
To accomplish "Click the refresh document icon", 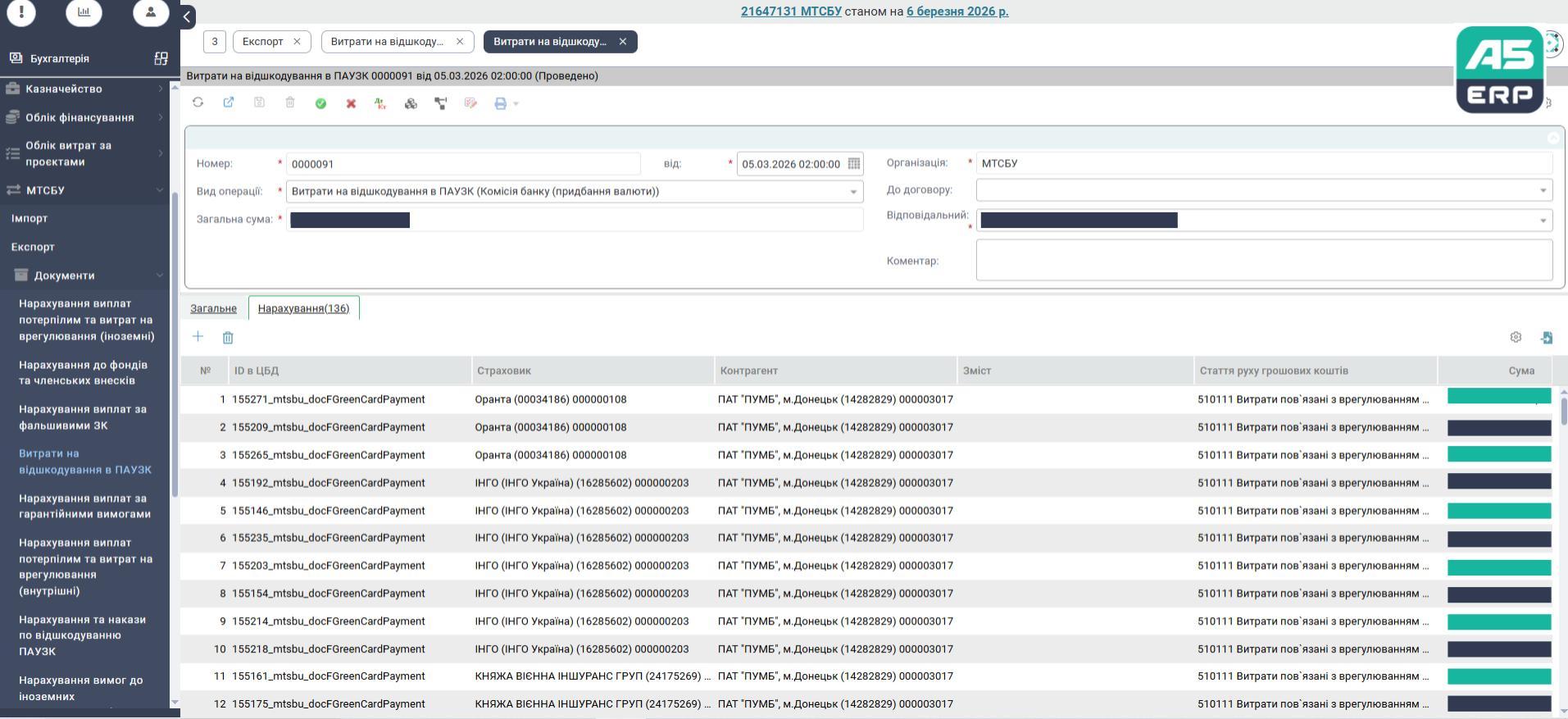I will tap(198, 103).
